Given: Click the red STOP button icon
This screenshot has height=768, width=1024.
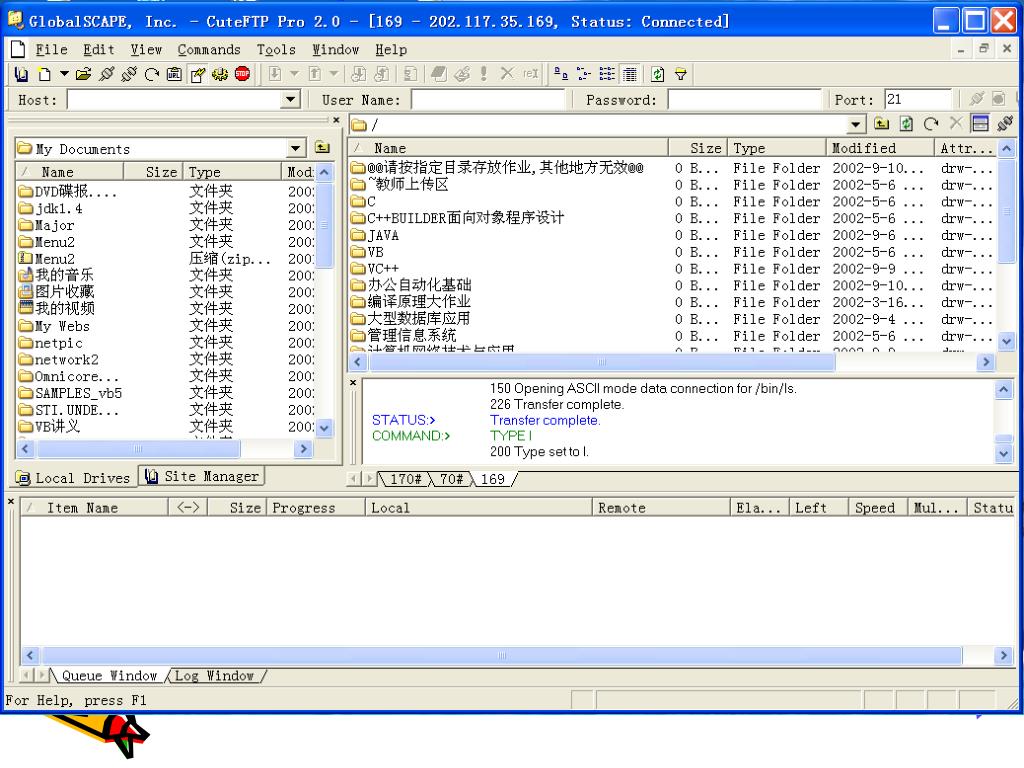Looking at the screenshot, I should (242, 74).
